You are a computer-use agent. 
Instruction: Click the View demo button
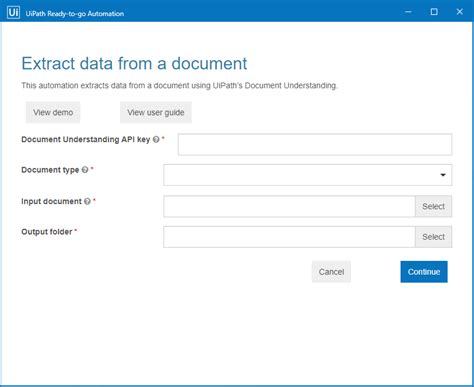(53, 112)
